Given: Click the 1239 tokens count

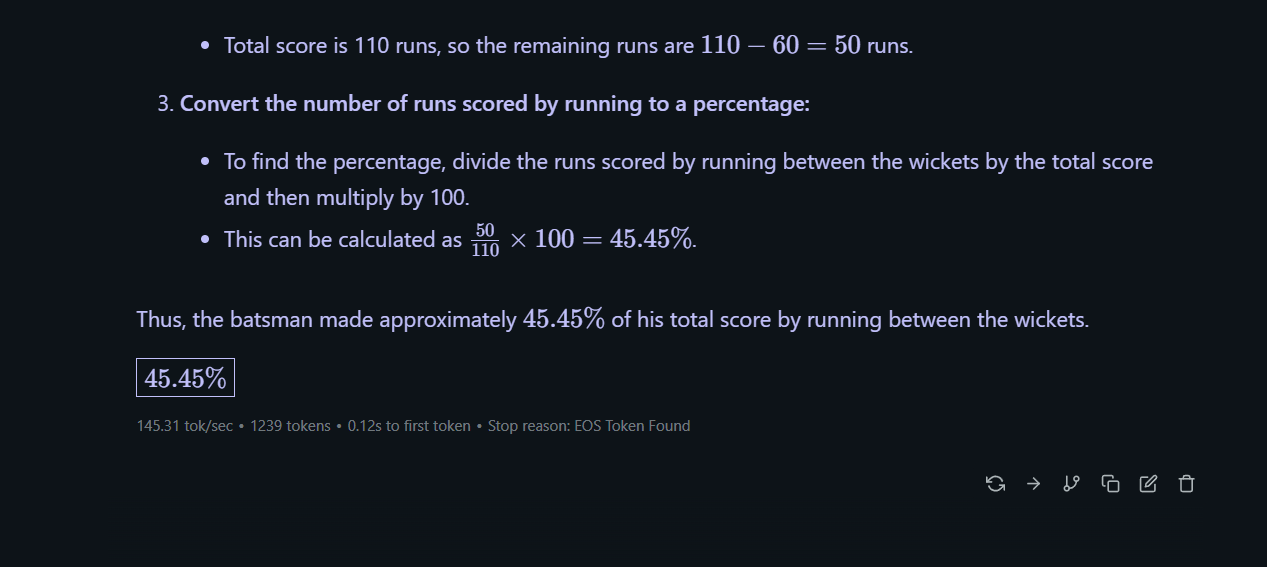Looking at the screenshot, I should click(x=290, y=426).
